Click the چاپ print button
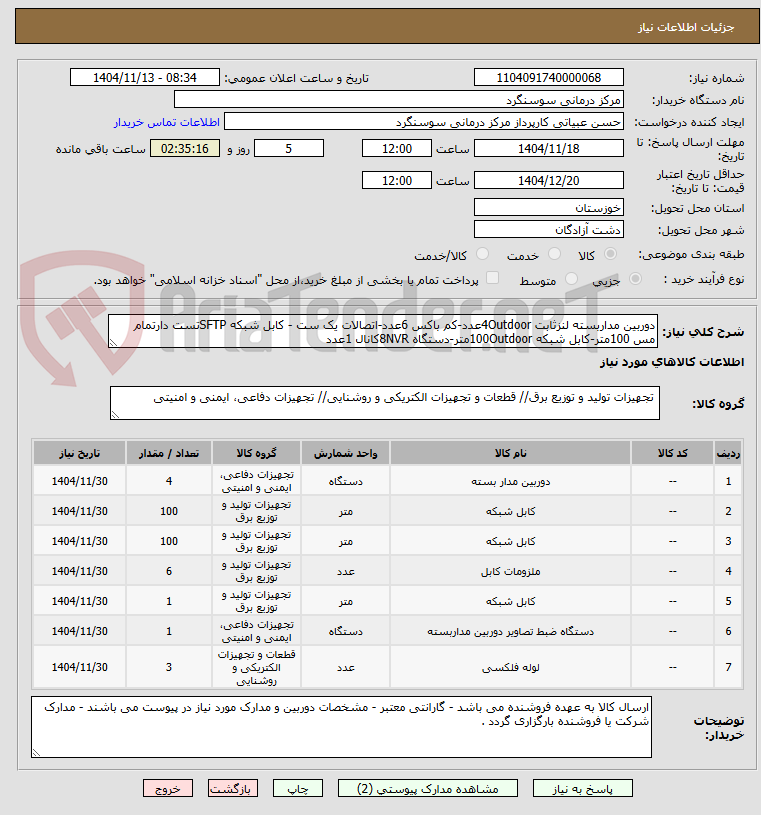761x815 pixels. [x=298, y=788]
